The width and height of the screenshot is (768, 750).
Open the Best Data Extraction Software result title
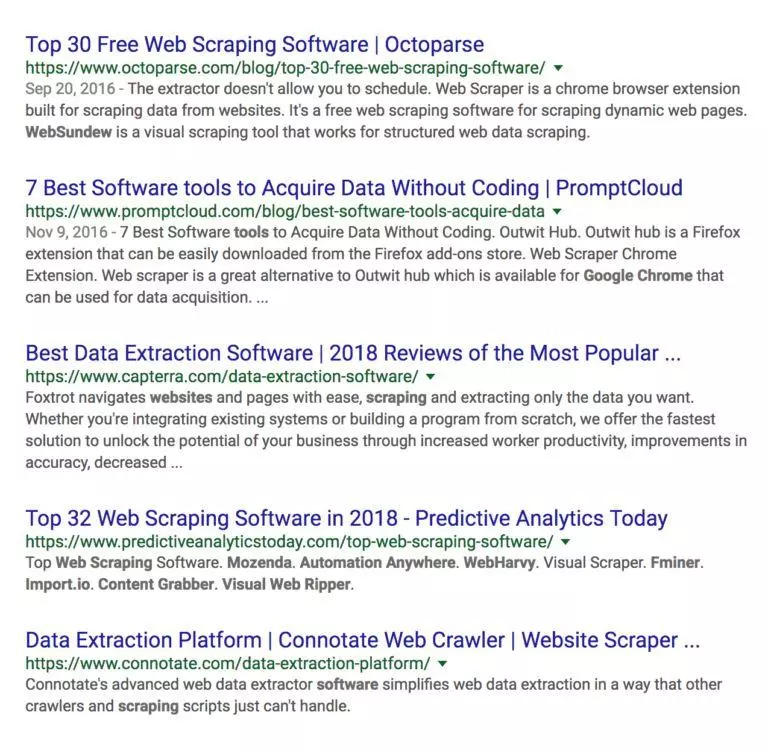353,353
